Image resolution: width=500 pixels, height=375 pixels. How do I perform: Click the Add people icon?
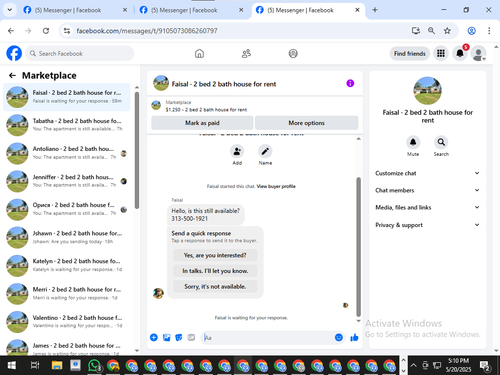[x=237, y=151]
